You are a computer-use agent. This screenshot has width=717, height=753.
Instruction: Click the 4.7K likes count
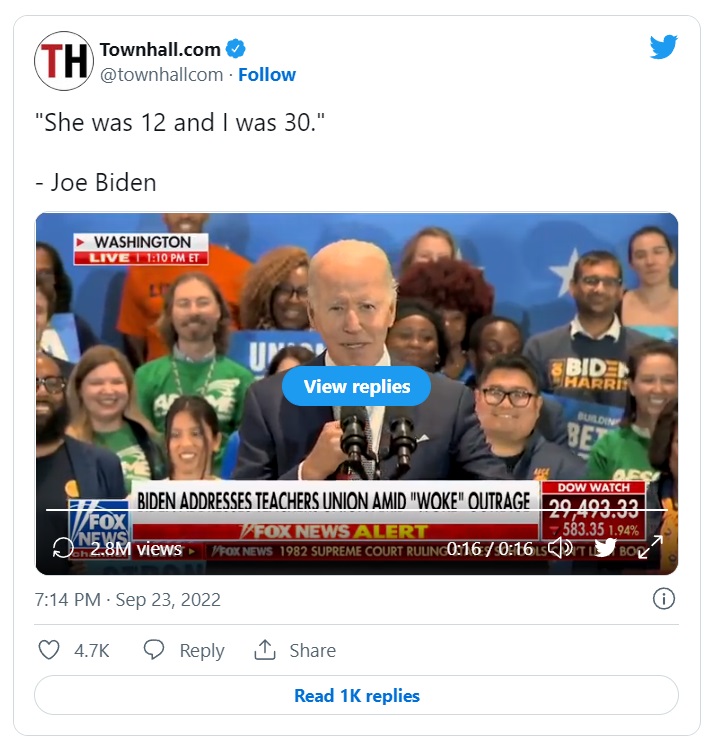(92, 651)
